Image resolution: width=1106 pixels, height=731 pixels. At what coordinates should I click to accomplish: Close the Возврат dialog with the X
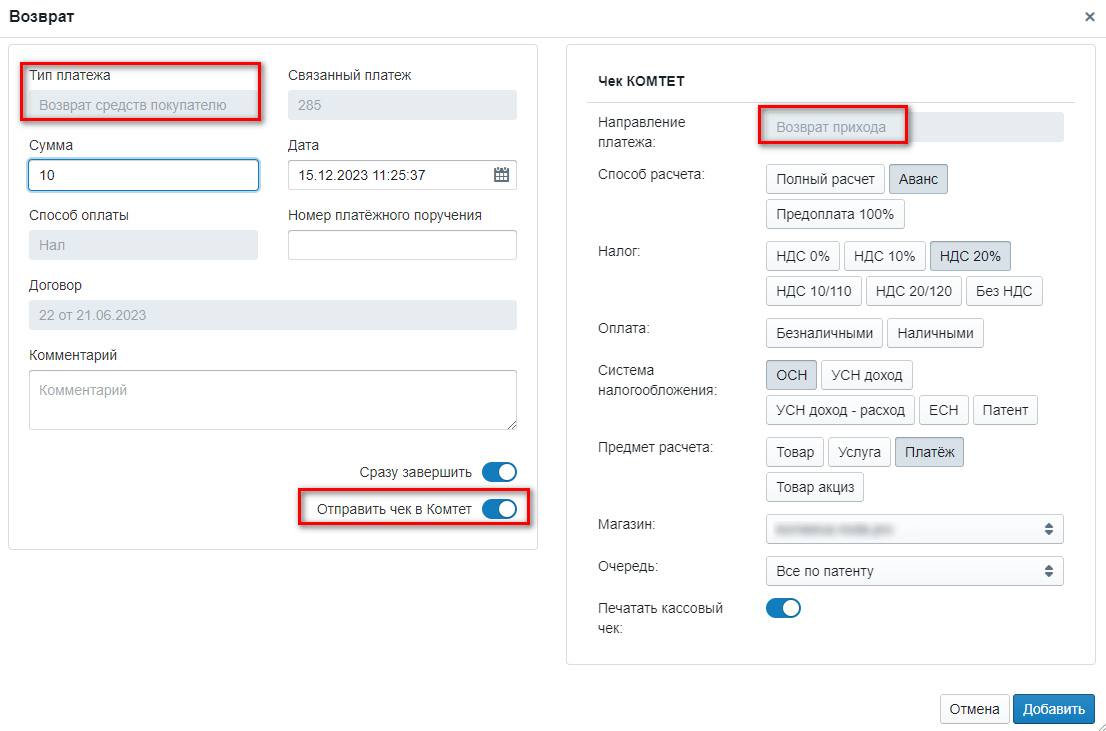(1089, 17)
